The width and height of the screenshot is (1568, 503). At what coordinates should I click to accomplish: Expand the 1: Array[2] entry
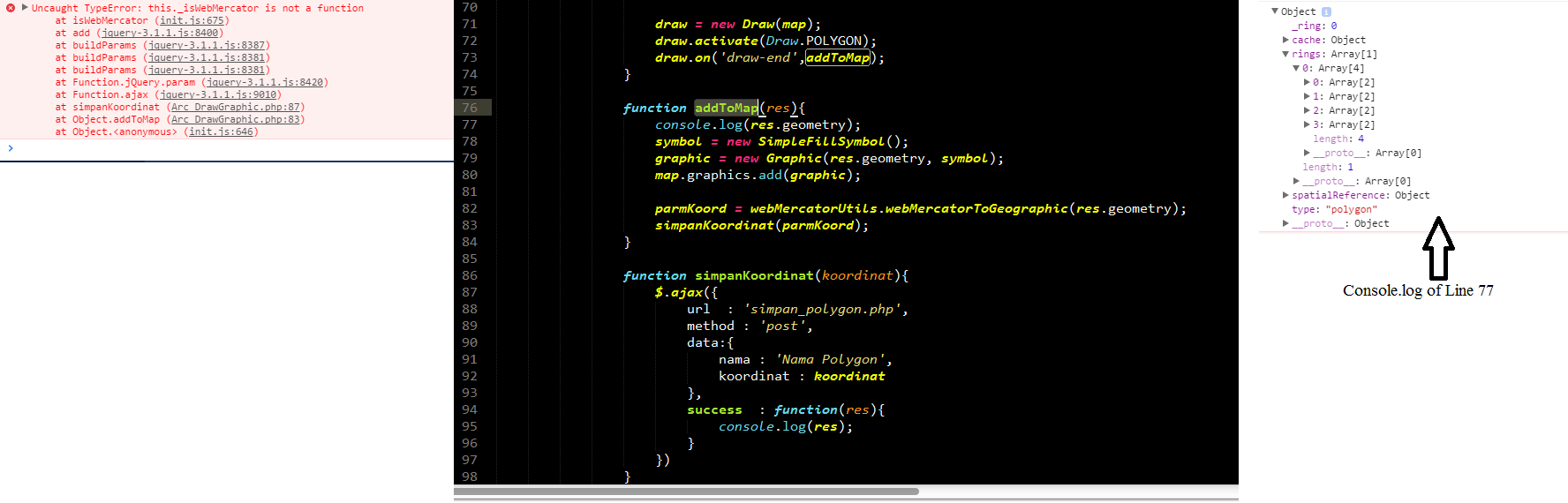coord(1307,96)
